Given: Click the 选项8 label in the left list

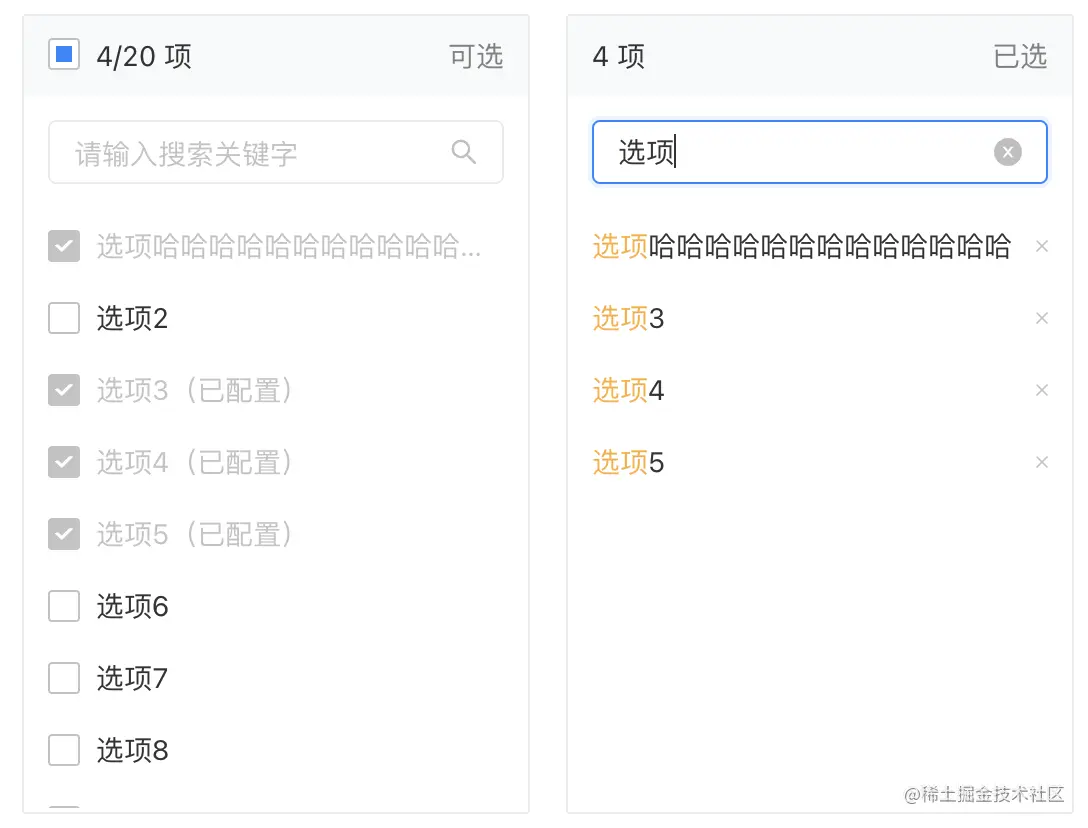Looking at the screenshot, I should tap(132, 751).
